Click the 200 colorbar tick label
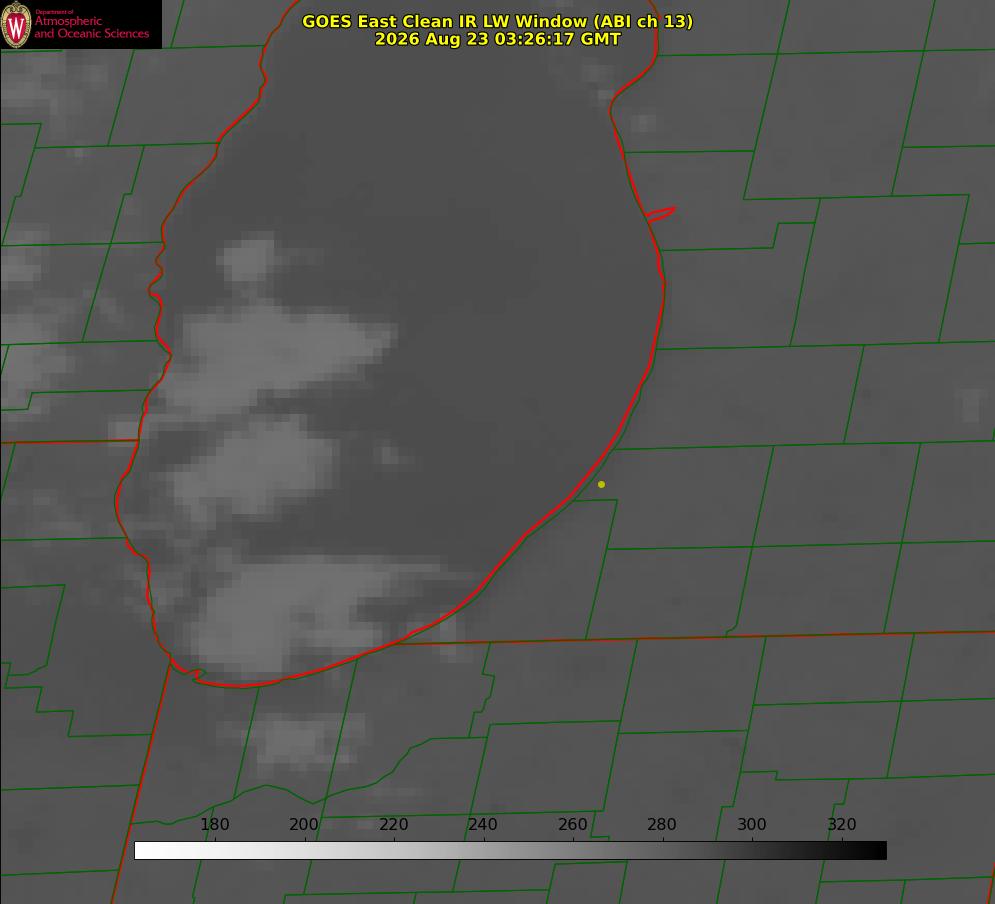Viewport: 995px width, 904px height. pyautogui.click(x=304, y=824)
